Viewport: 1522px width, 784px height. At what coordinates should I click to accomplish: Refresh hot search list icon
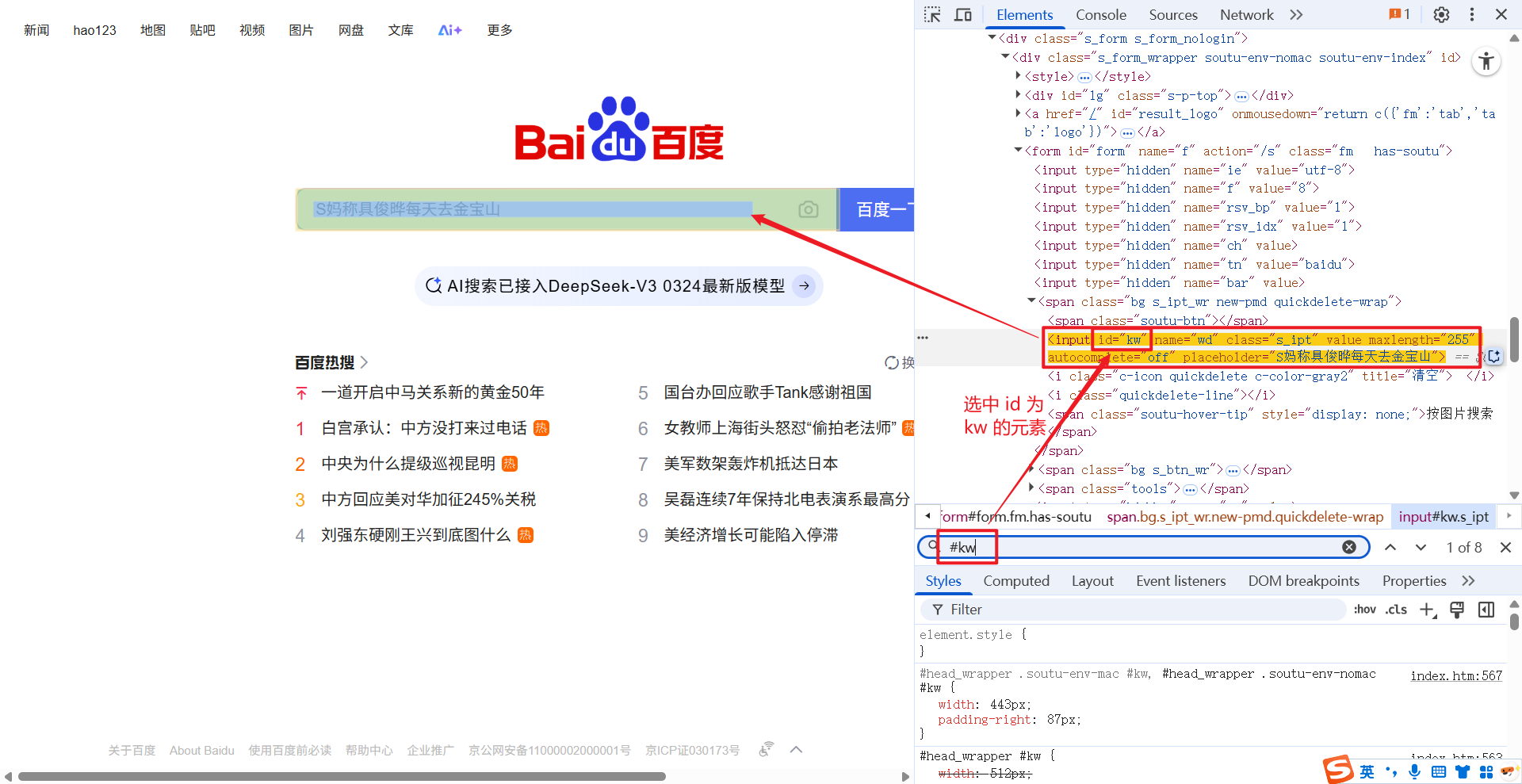coord(892,362)
